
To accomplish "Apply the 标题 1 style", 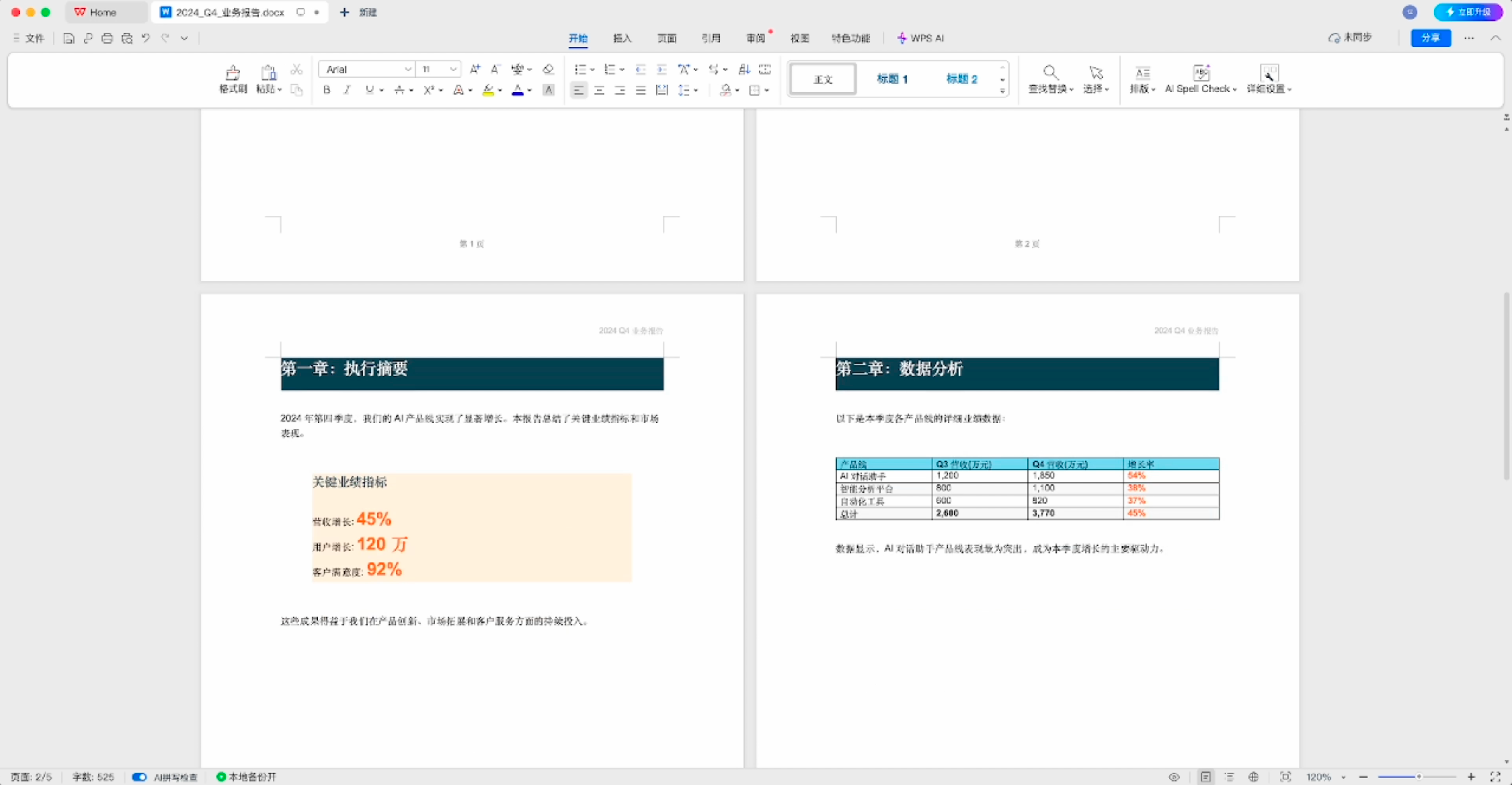I will pos(892,78).
